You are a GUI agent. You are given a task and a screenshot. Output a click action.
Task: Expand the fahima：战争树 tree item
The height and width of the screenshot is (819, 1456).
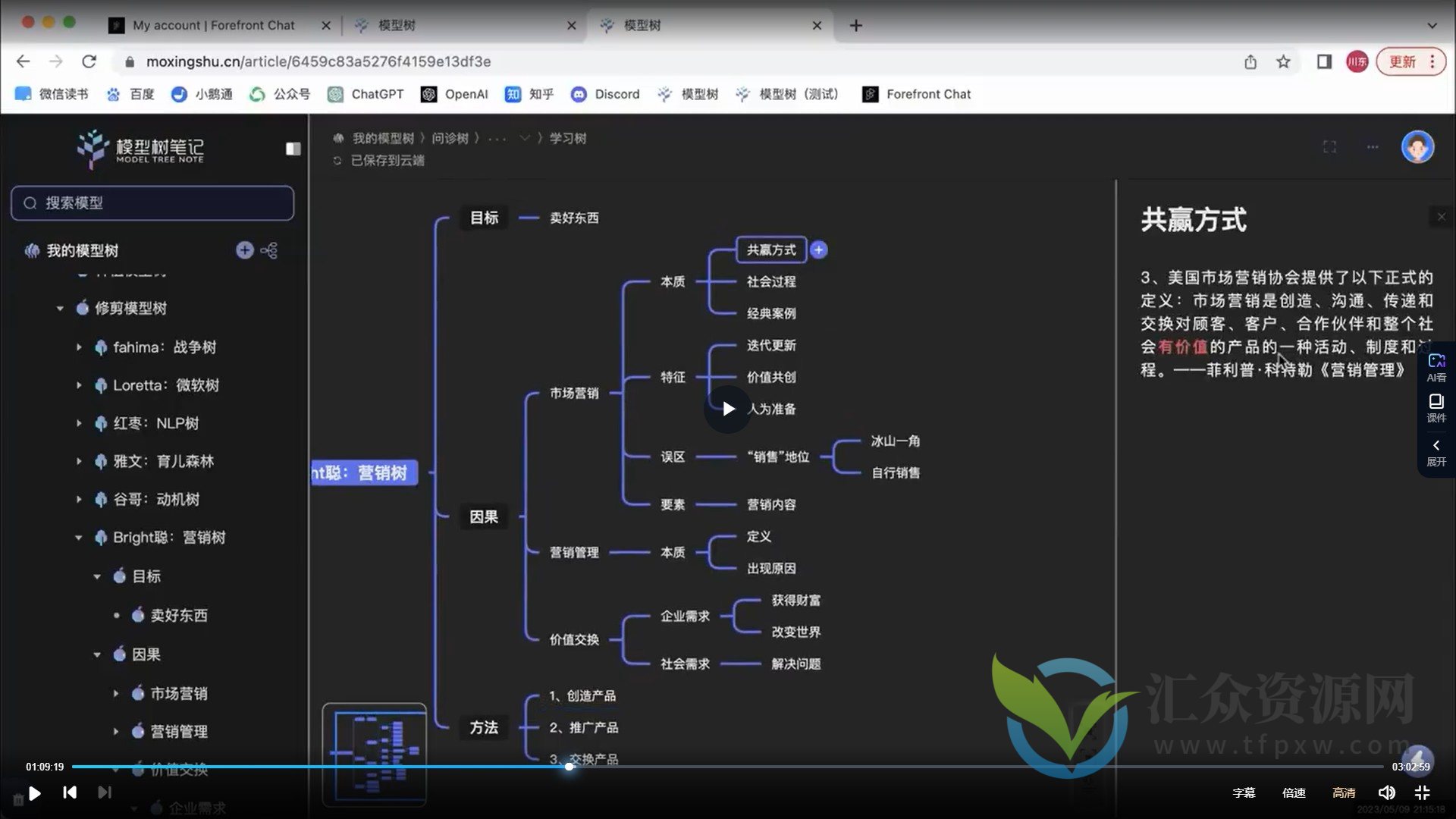click(x=79, y=347)
